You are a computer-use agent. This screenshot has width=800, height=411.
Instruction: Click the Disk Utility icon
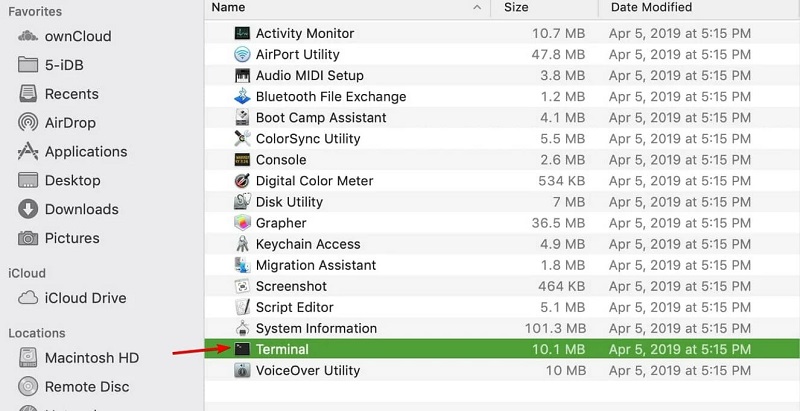coord(242,202)
